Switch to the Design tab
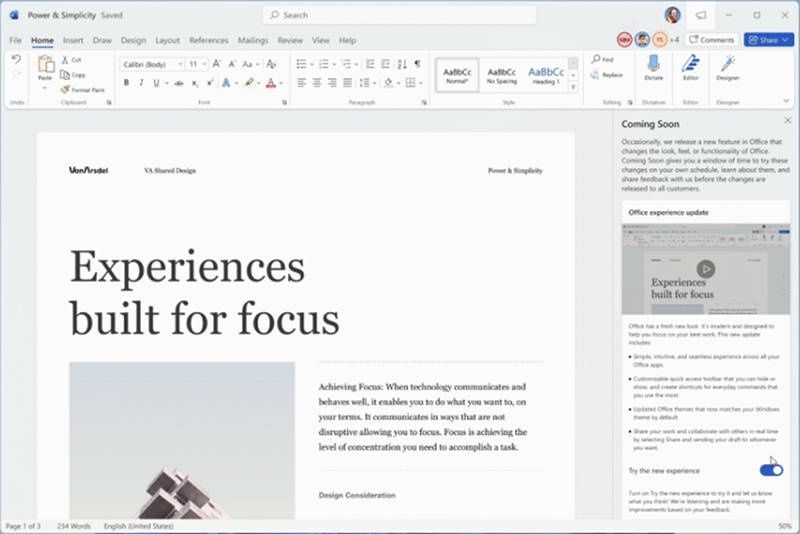800x534 pixels. pyautogui.click(x=133, y=40)
